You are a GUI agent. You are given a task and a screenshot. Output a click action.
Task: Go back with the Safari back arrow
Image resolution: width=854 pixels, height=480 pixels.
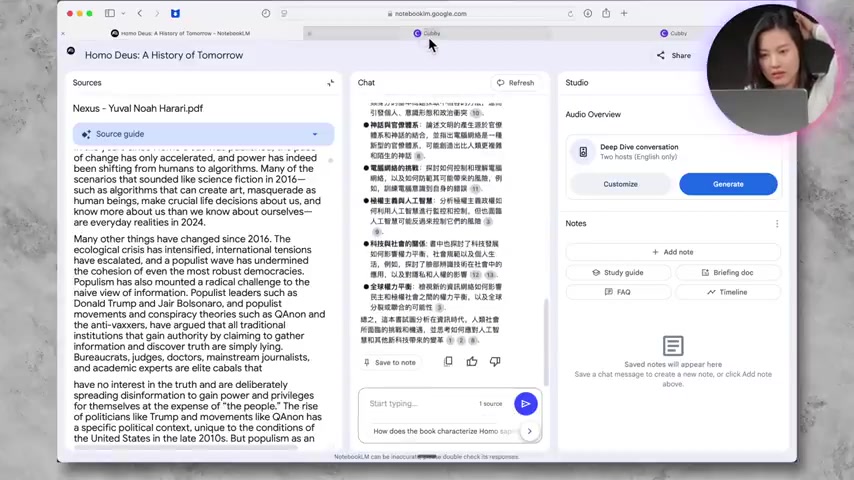(140, 13)
